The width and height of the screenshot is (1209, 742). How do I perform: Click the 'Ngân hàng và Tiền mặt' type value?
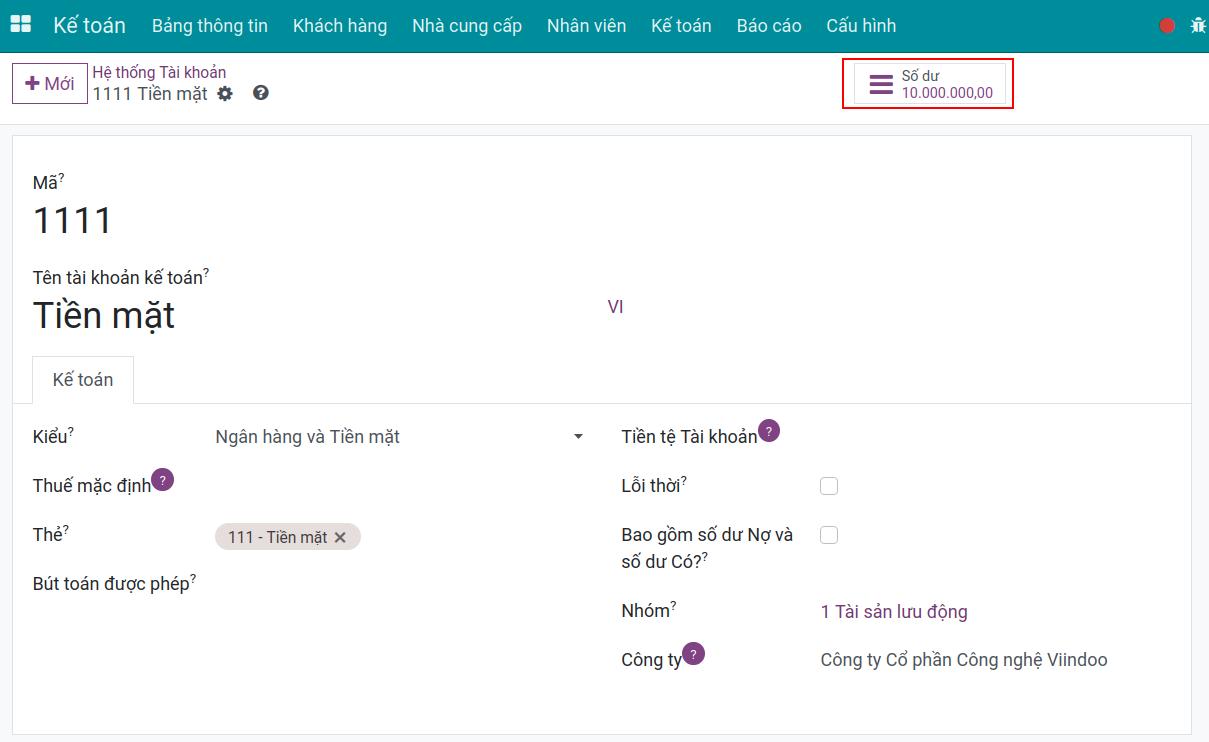[x=308, y=437]
